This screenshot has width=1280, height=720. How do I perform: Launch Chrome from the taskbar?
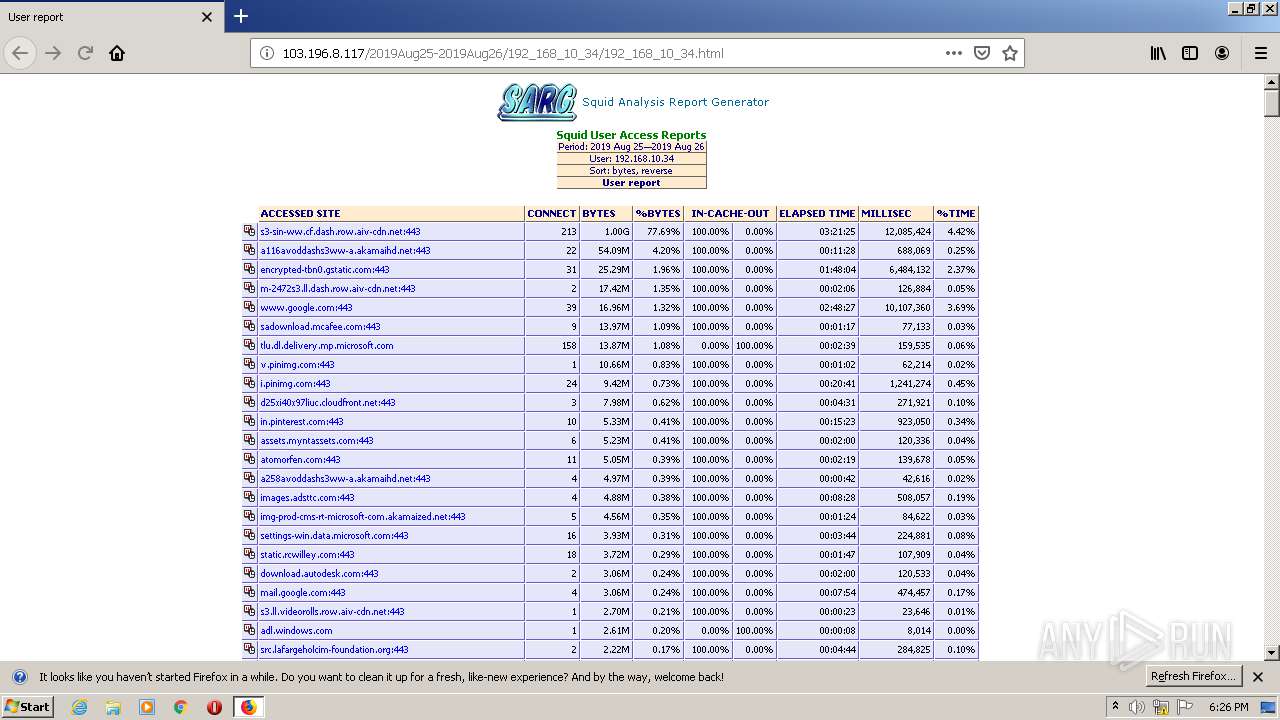click(181, 707)
